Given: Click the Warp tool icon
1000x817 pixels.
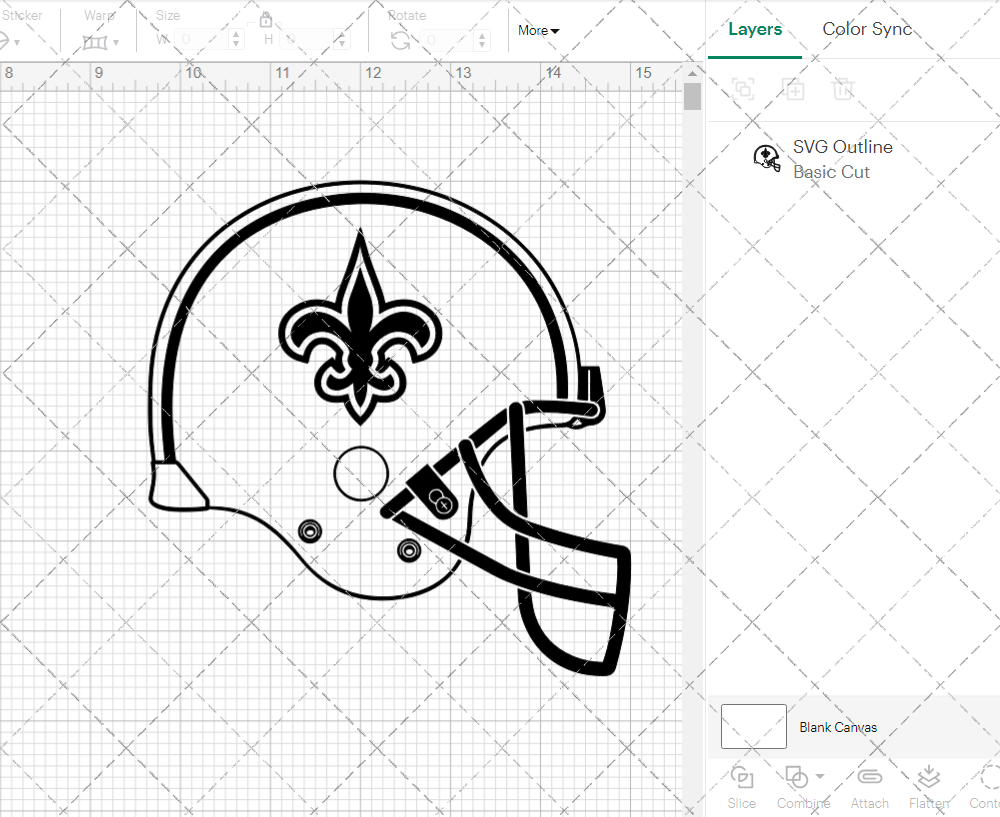Looking at the screenshot, I should pyautogui.click(x=95, y=43).
